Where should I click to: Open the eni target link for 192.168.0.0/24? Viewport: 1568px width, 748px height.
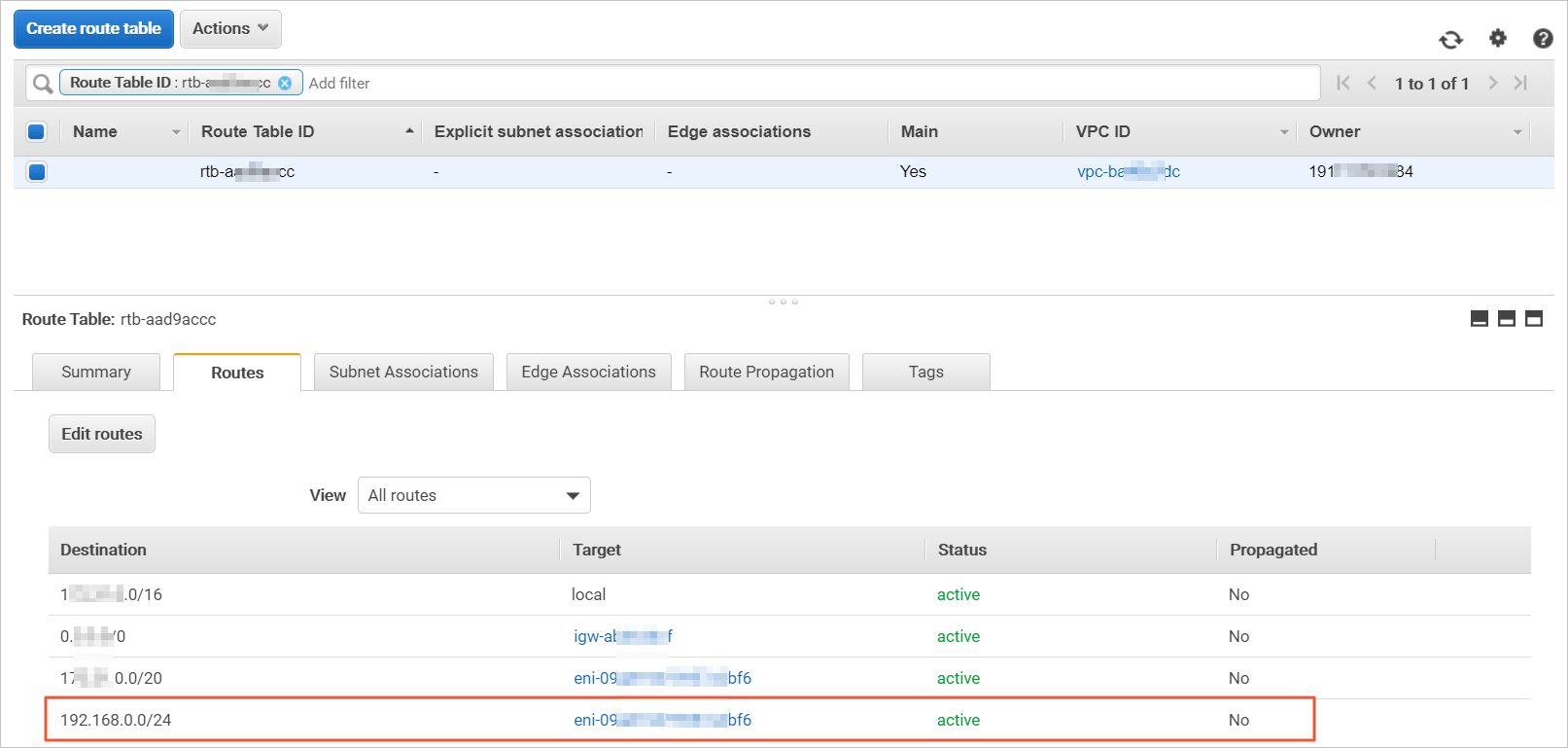pyautogui.click(x=662, y=720)
